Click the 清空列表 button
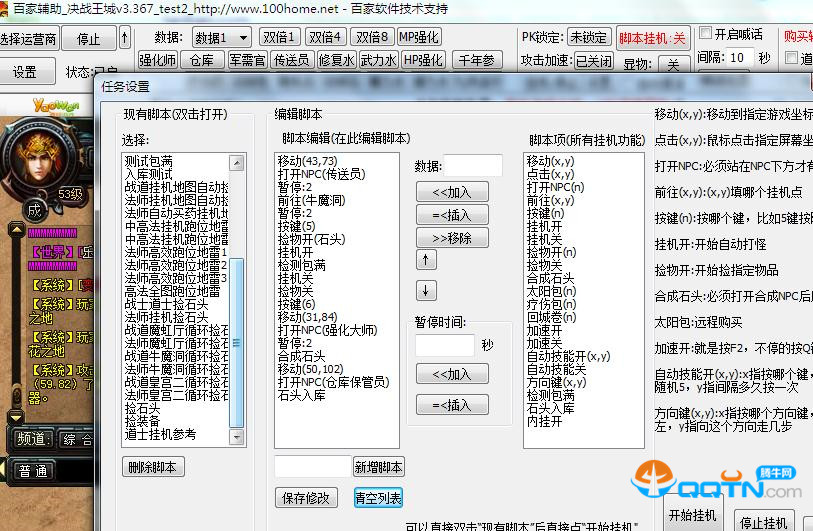 [x=378, y=498]
